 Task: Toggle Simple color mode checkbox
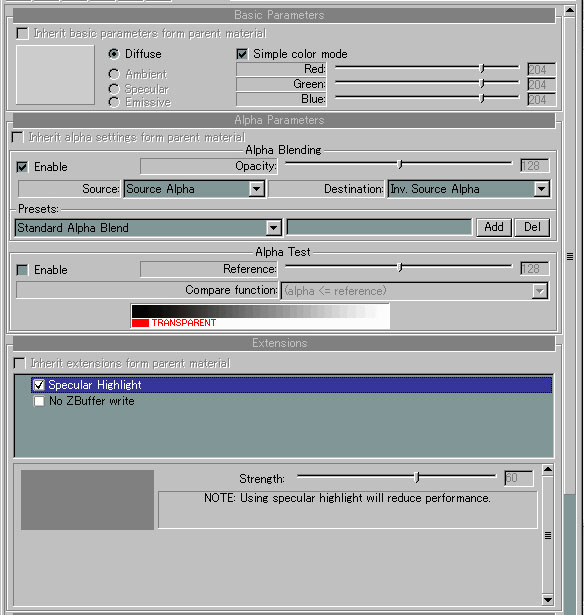242,54
